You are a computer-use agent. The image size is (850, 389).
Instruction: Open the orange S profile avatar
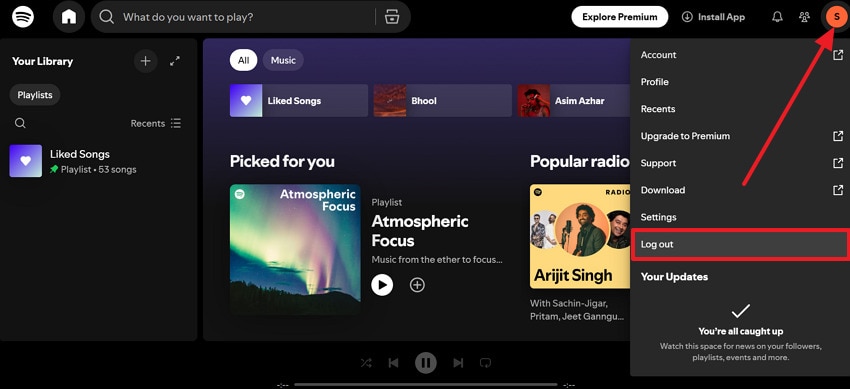pos(836,17)
